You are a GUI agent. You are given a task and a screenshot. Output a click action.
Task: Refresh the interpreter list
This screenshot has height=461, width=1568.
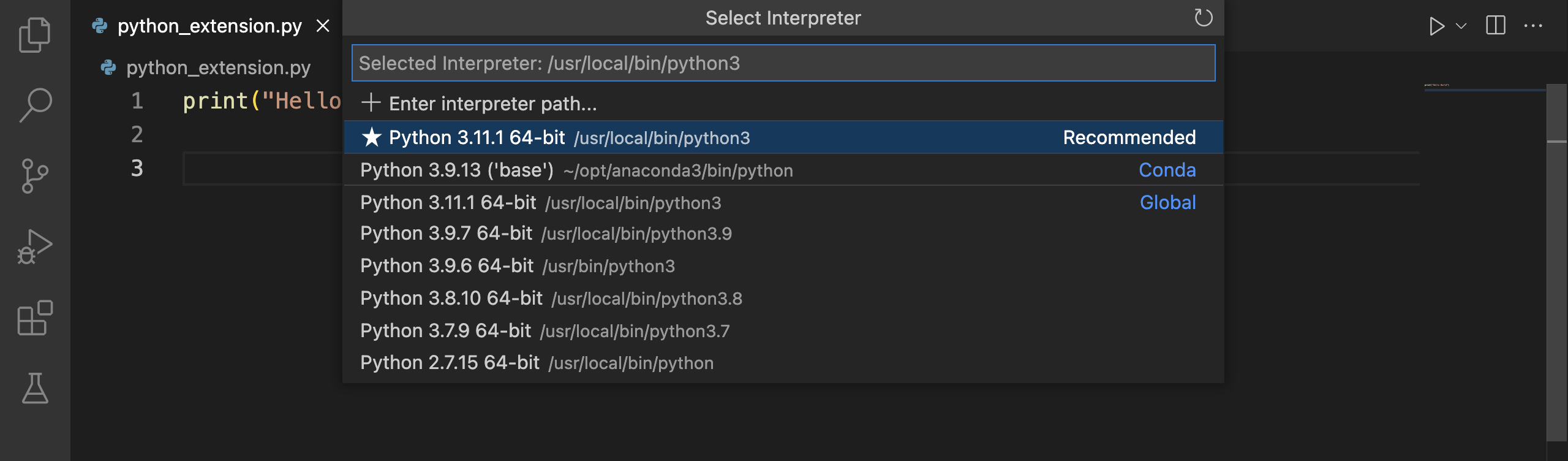1203,18
